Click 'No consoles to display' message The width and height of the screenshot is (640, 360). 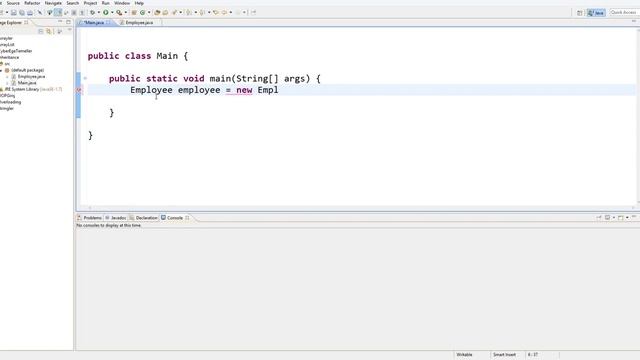point(109,225)
